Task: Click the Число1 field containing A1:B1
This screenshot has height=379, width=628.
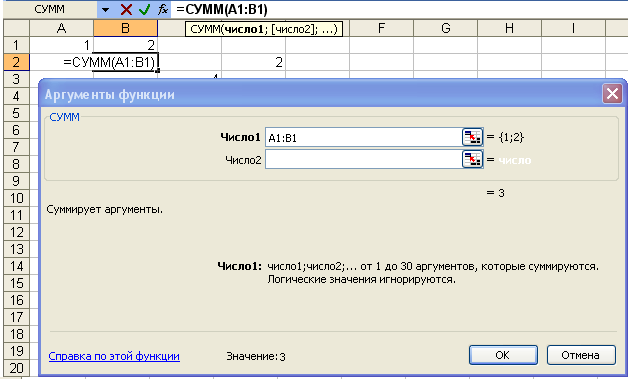Action: pyautogui.click(x=364, y=137)
